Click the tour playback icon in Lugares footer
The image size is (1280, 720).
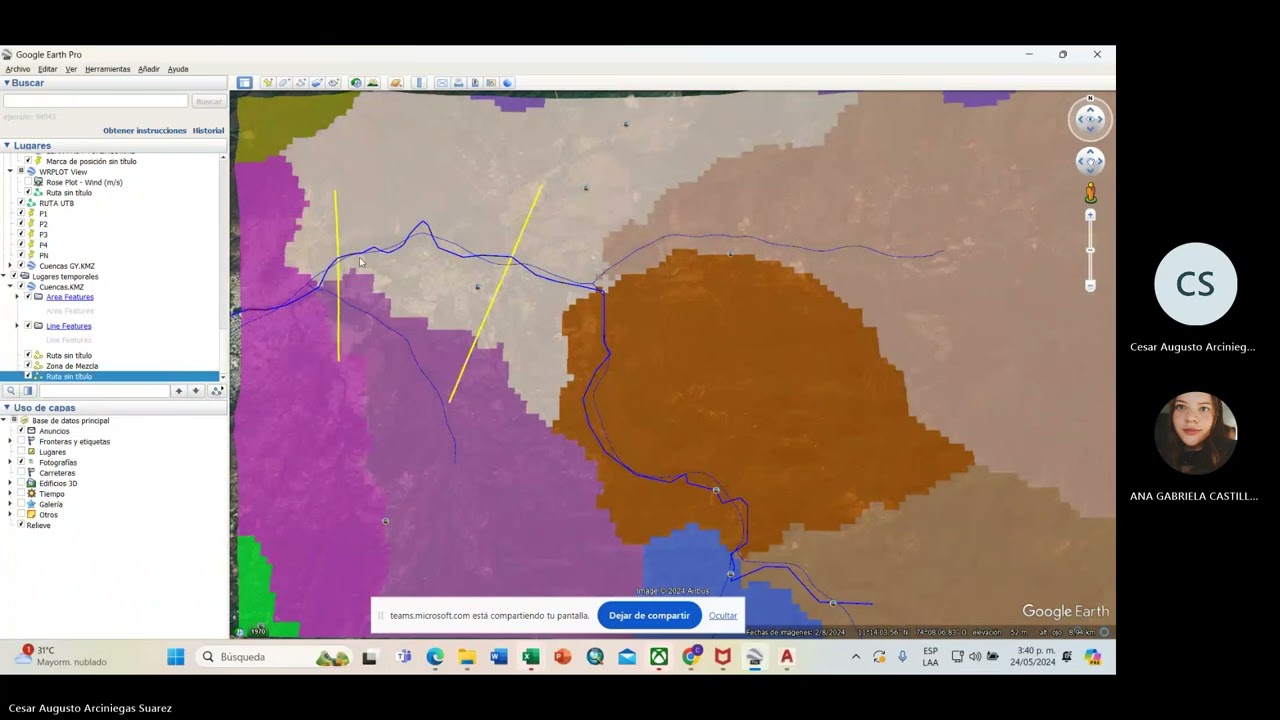click(x=217, y=391)
